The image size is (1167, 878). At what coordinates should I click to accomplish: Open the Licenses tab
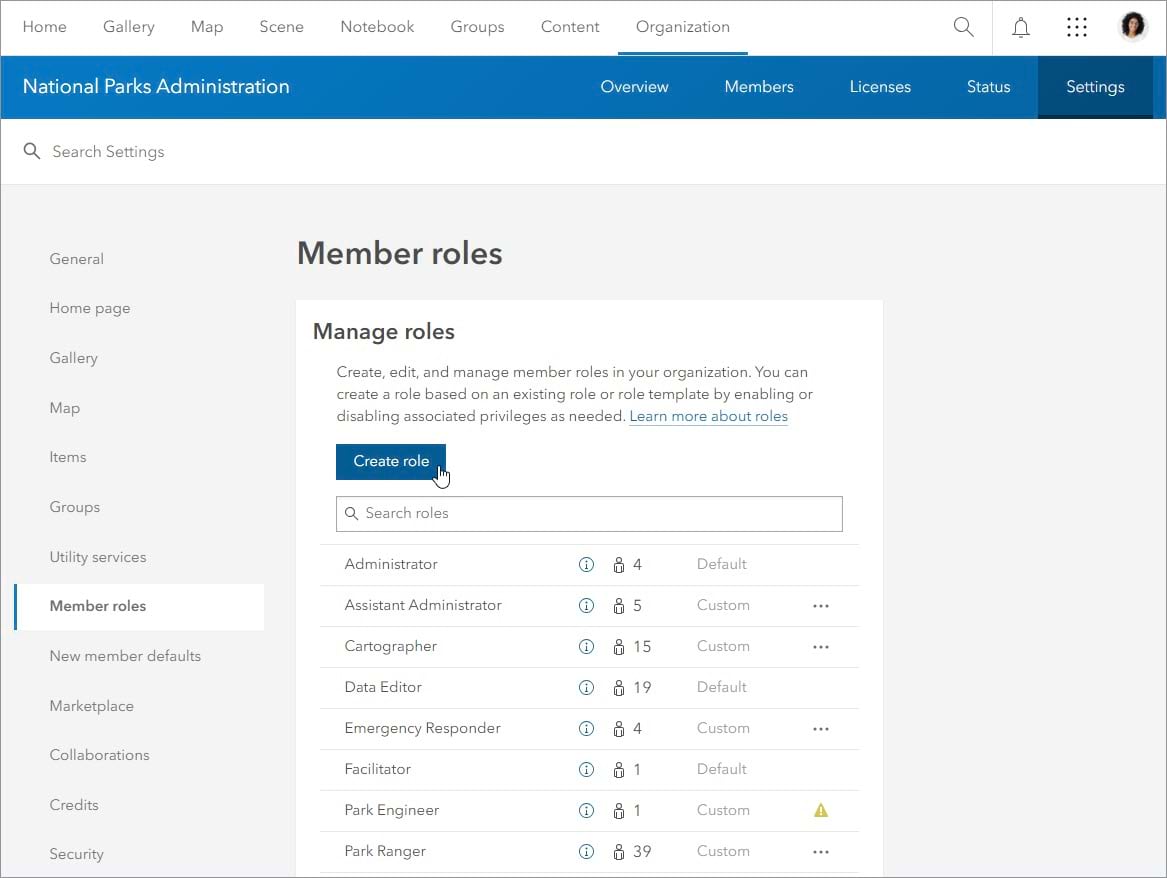pos(880,87)
